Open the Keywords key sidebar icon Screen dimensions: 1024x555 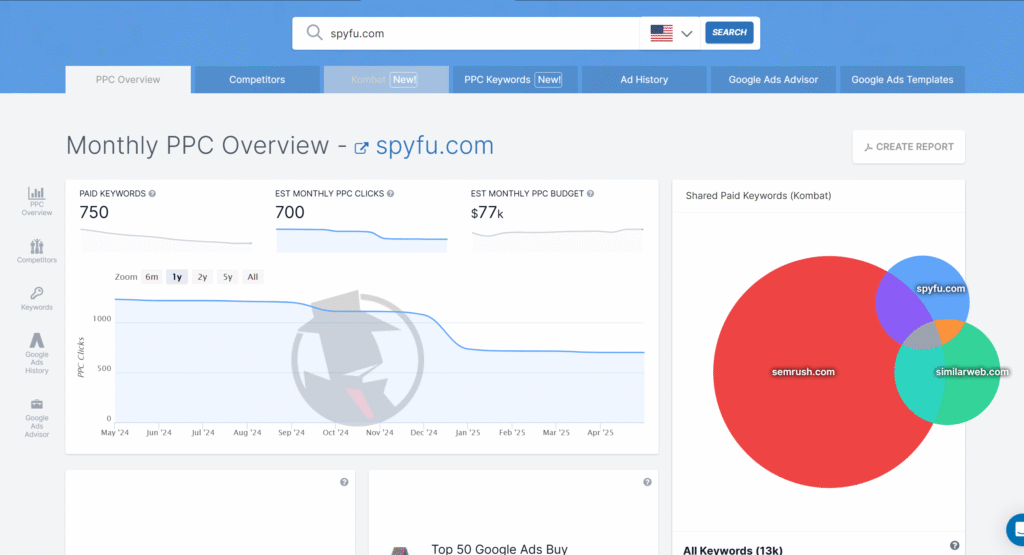pyautogui.click(x=37, y=298)
